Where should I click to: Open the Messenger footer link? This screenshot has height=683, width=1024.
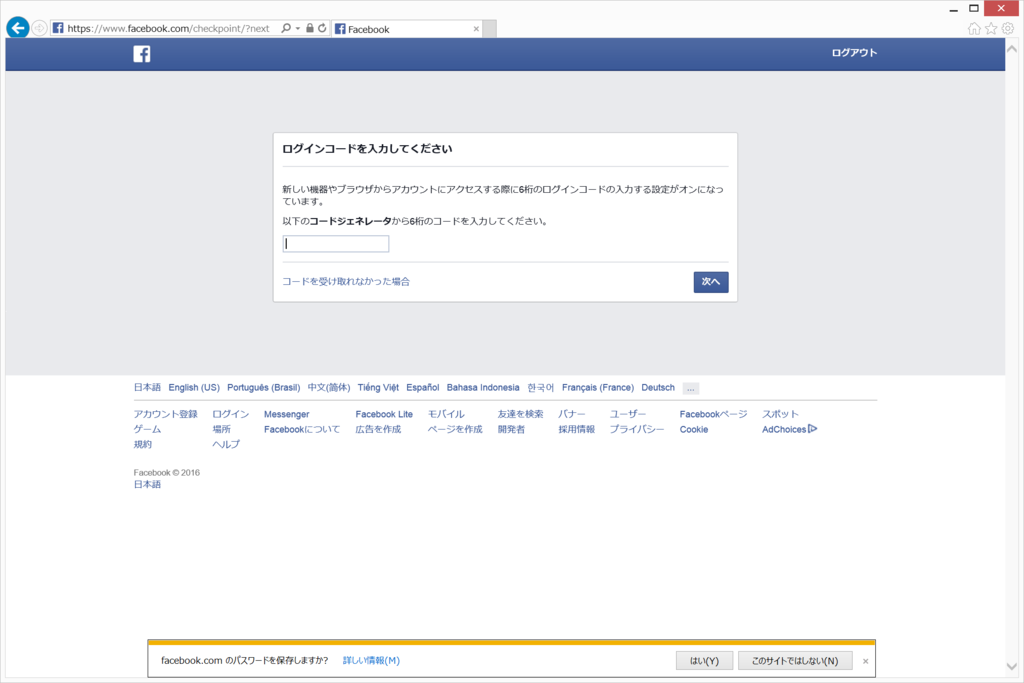(x=287, y=414)
